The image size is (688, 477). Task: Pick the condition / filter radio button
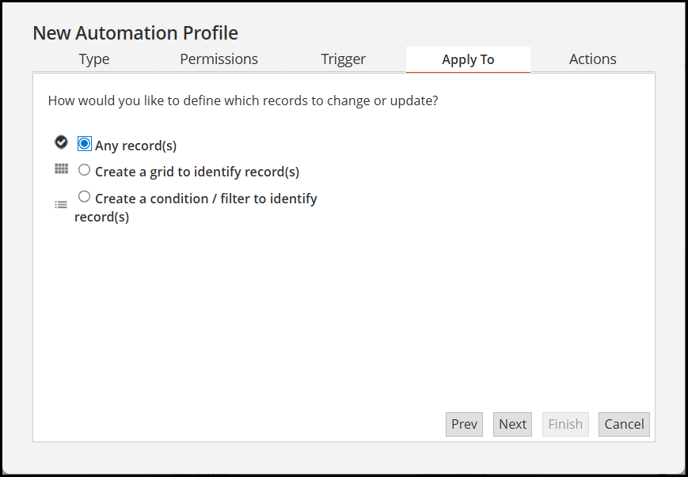[84, 196]
